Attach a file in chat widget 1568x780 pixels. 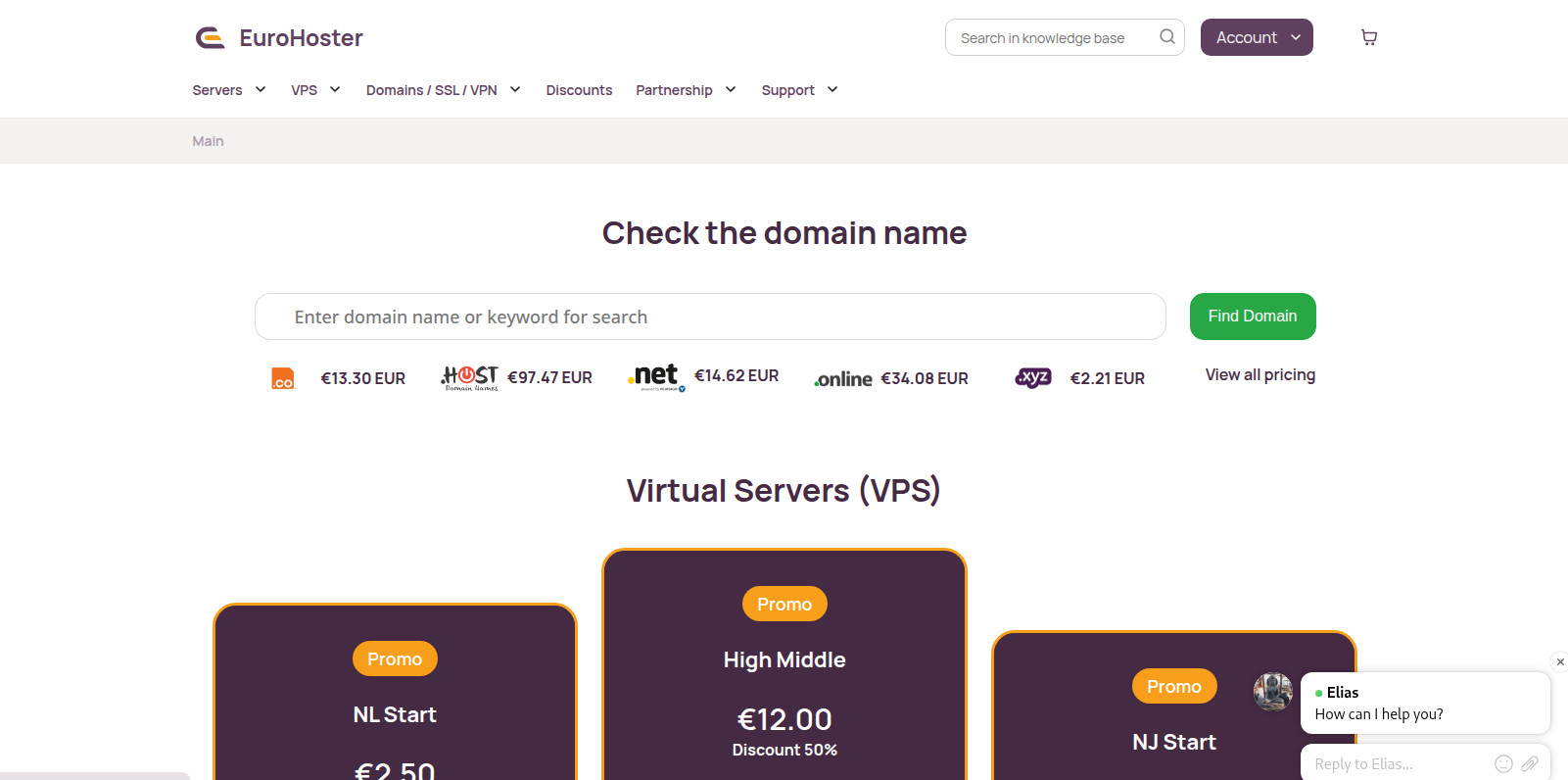[1529, 763]
